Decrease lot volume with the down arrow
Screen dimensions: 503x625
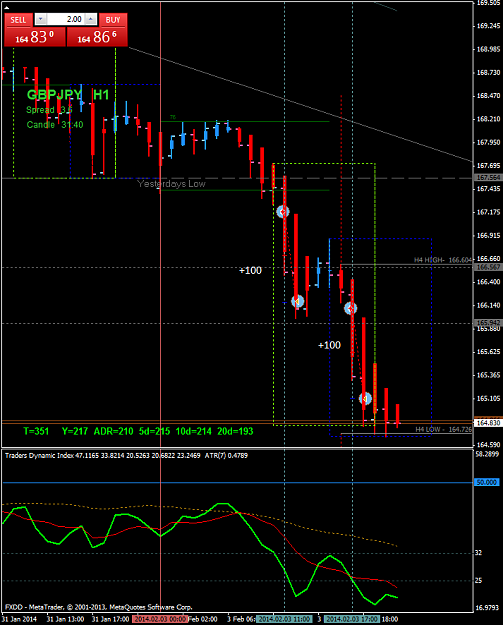coord(41,19)
